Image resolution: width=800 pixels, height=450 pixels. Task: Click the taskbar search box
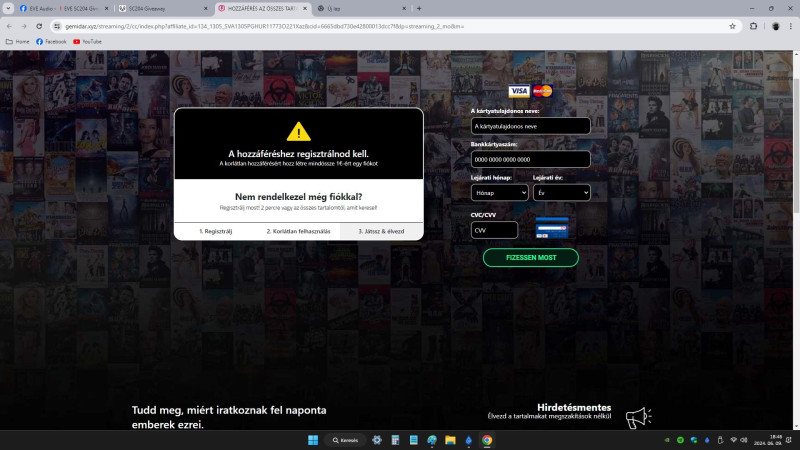345,440
